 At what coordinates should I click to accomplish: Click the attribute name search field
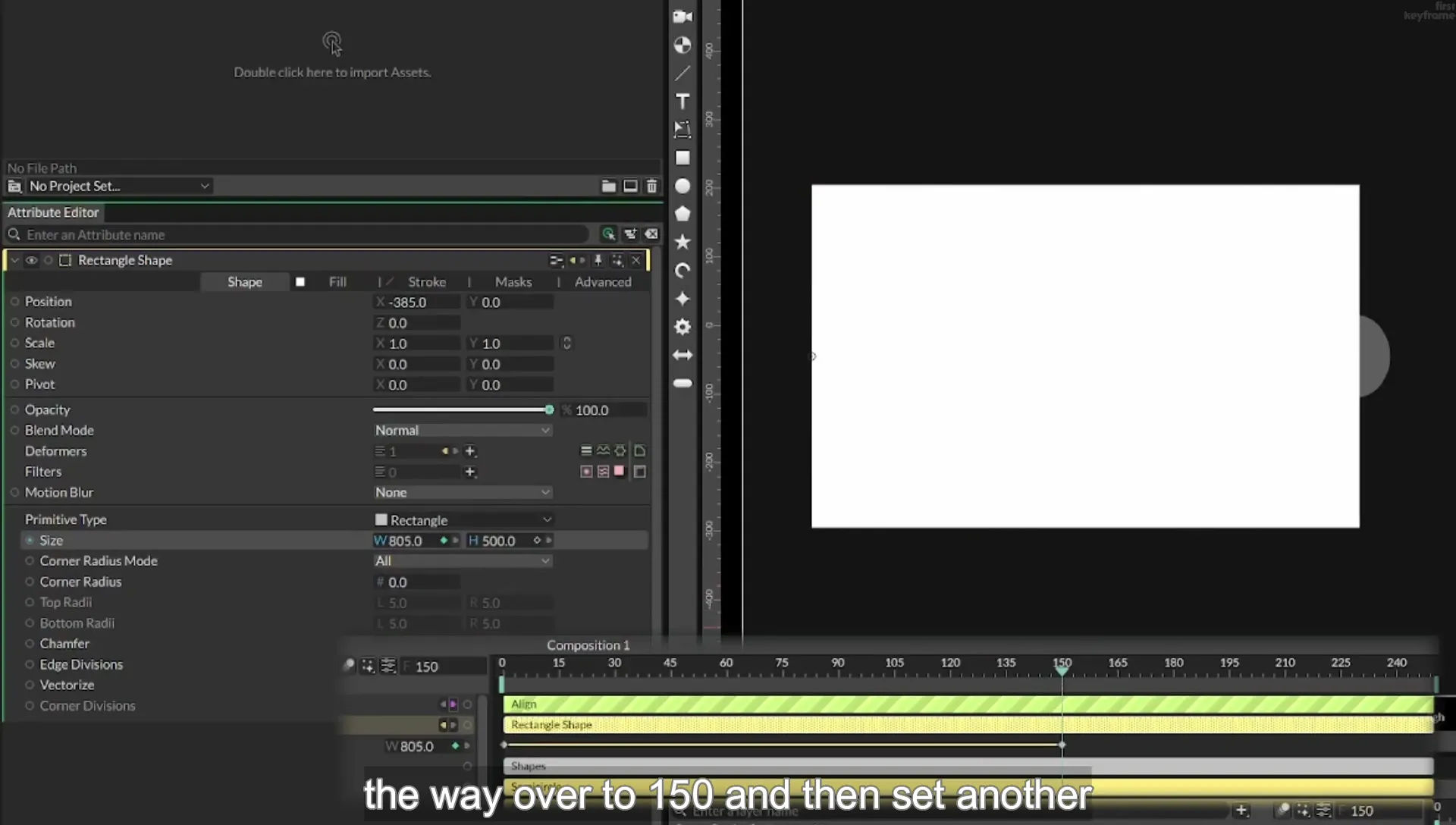(303, 235)
